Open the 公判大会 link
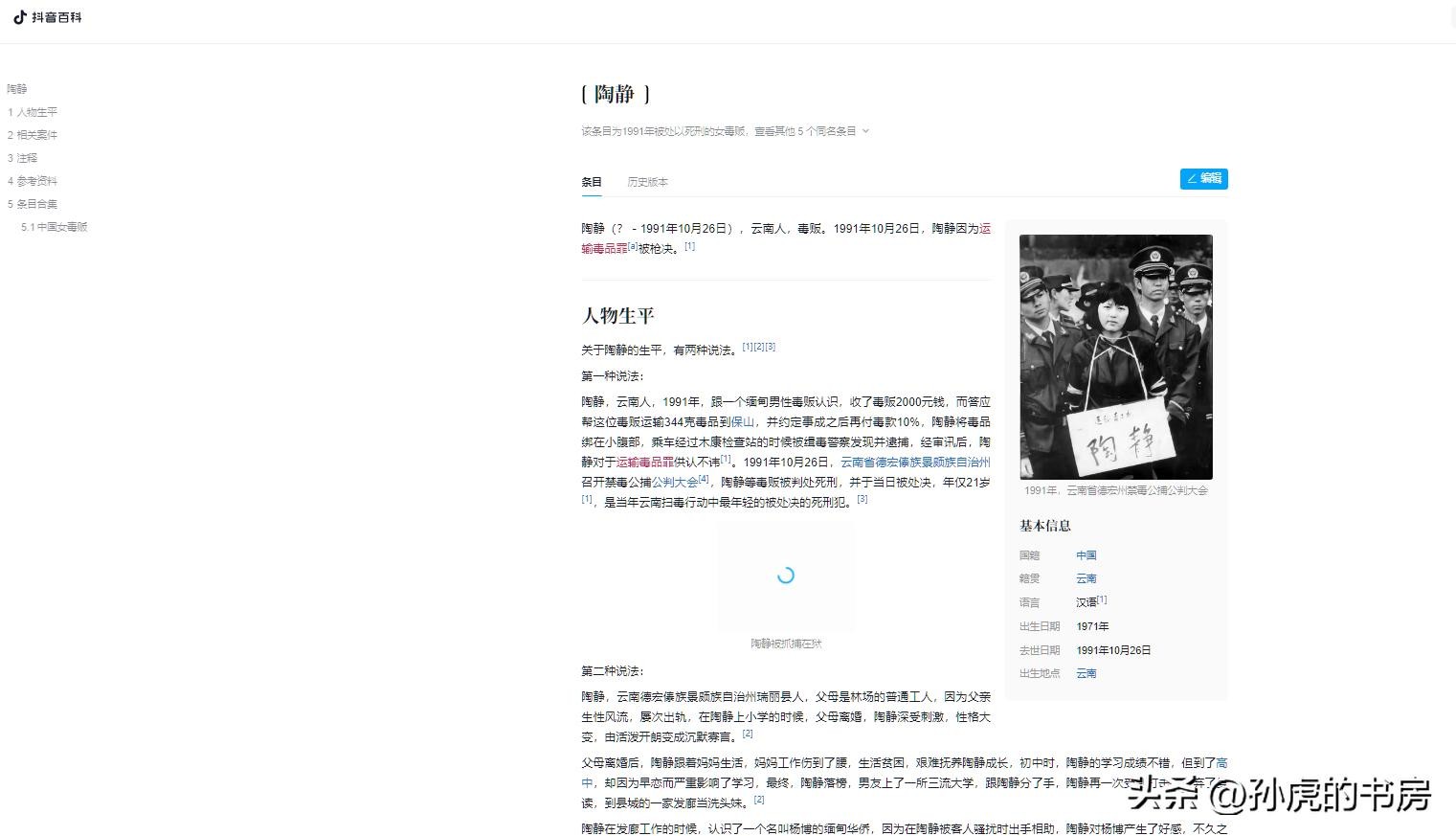This screenshot has height=836, width=1456. tap(675, 483)
